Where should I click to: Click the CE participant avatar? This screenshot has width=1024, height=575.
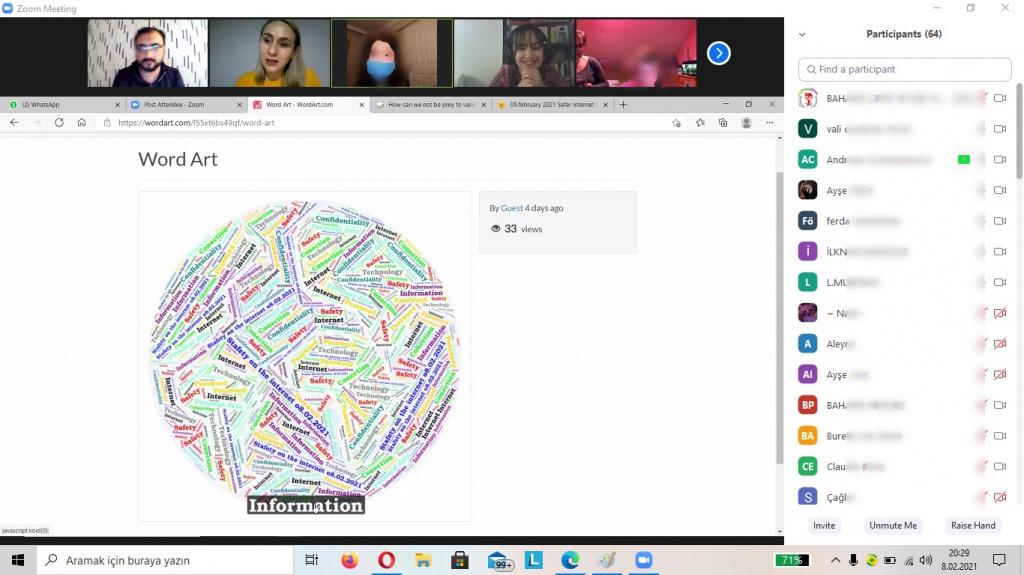pos(808,467)
